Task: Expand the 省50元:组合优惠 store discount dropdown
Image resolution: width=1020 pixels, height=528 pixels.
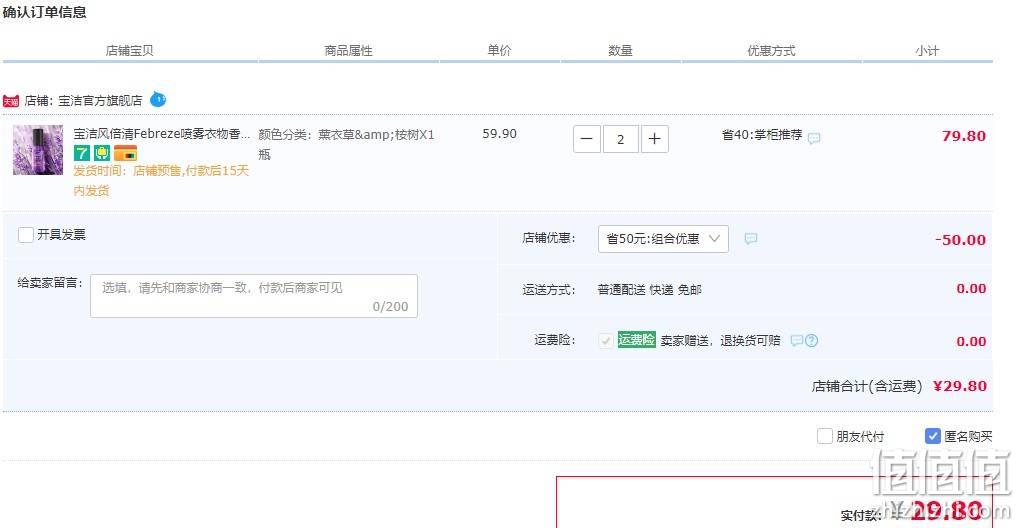Action: pos(663,239)
